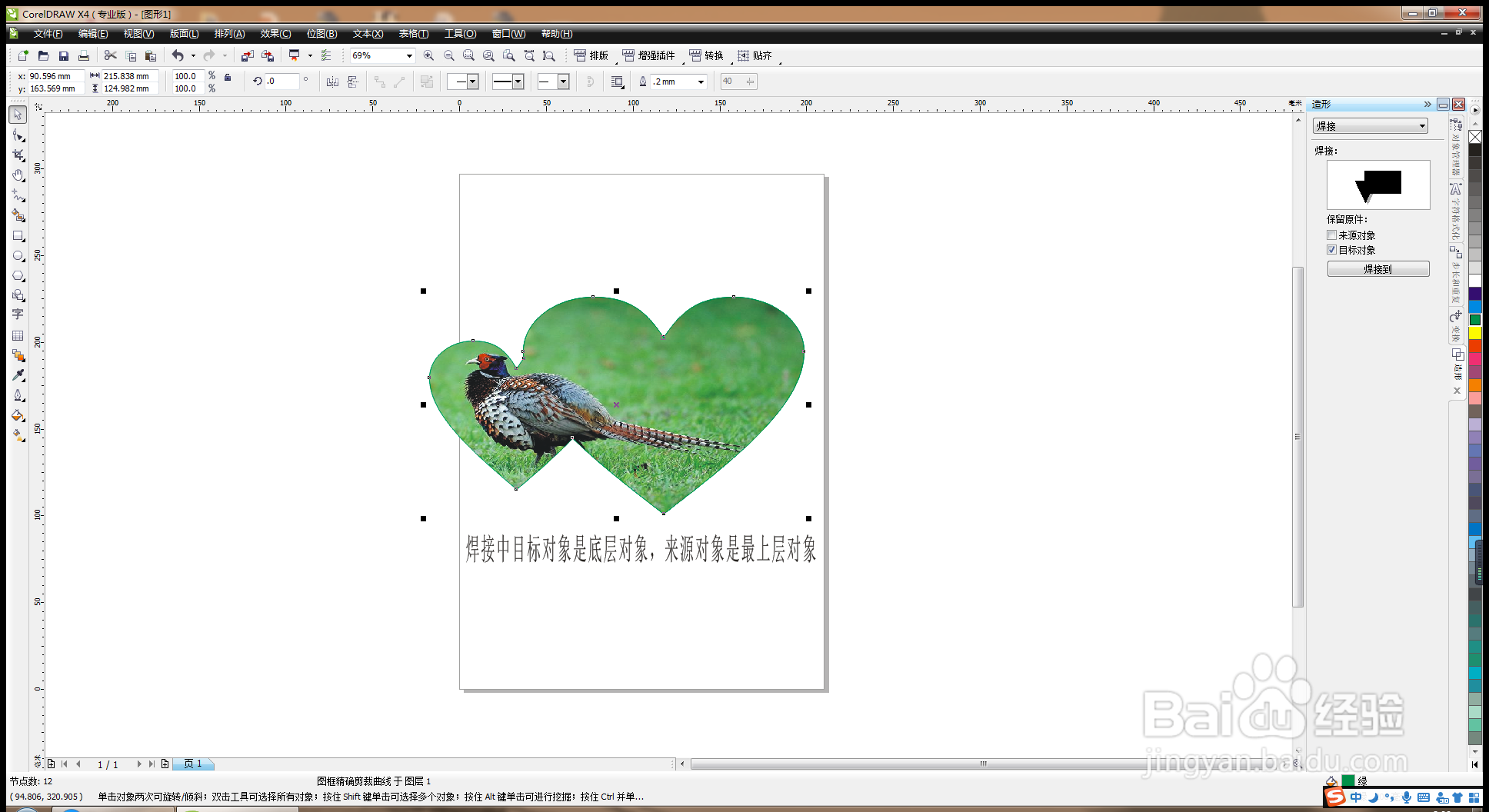This screenshot has height=812, width=1489.
Task: Select the Eyedropper tool
Action: [18, 375]
